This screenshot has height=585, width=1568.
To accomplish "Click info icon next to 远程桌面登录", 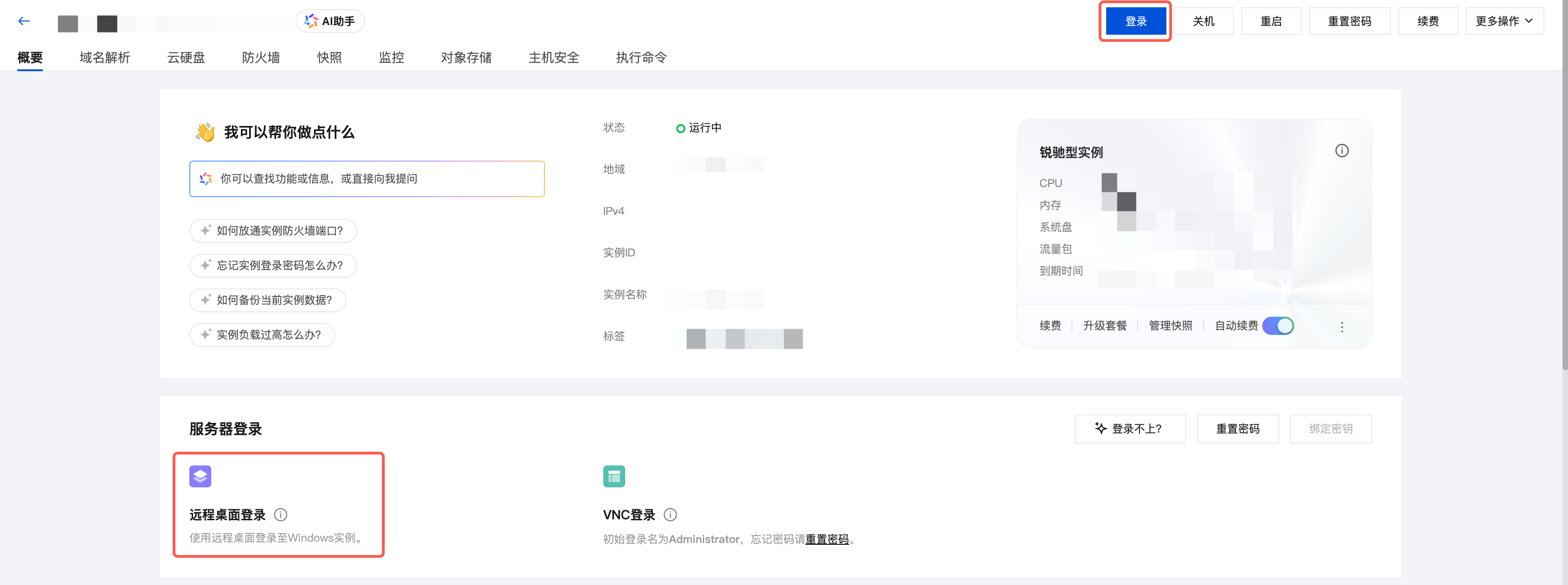I will click(x=281, y=515).
